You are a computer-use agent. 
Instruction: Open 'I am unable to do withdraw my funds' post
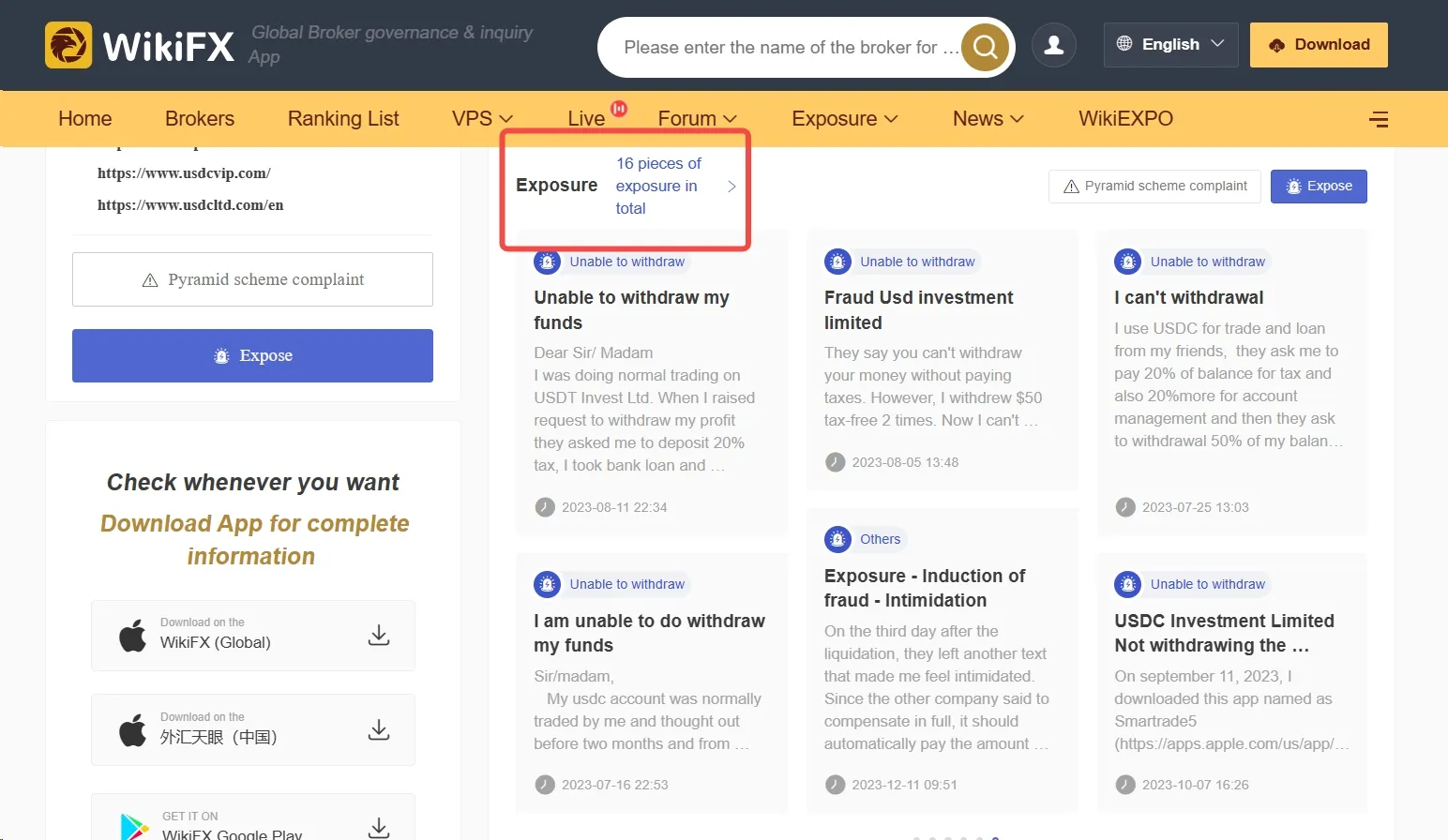pos(649,633)
